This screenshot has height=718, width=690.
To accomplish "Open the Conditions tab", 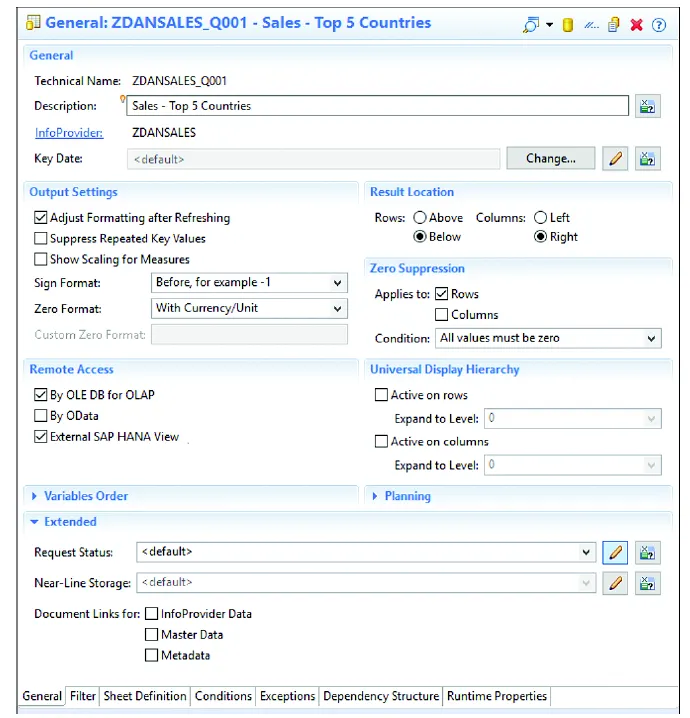I will coord(223,696).
